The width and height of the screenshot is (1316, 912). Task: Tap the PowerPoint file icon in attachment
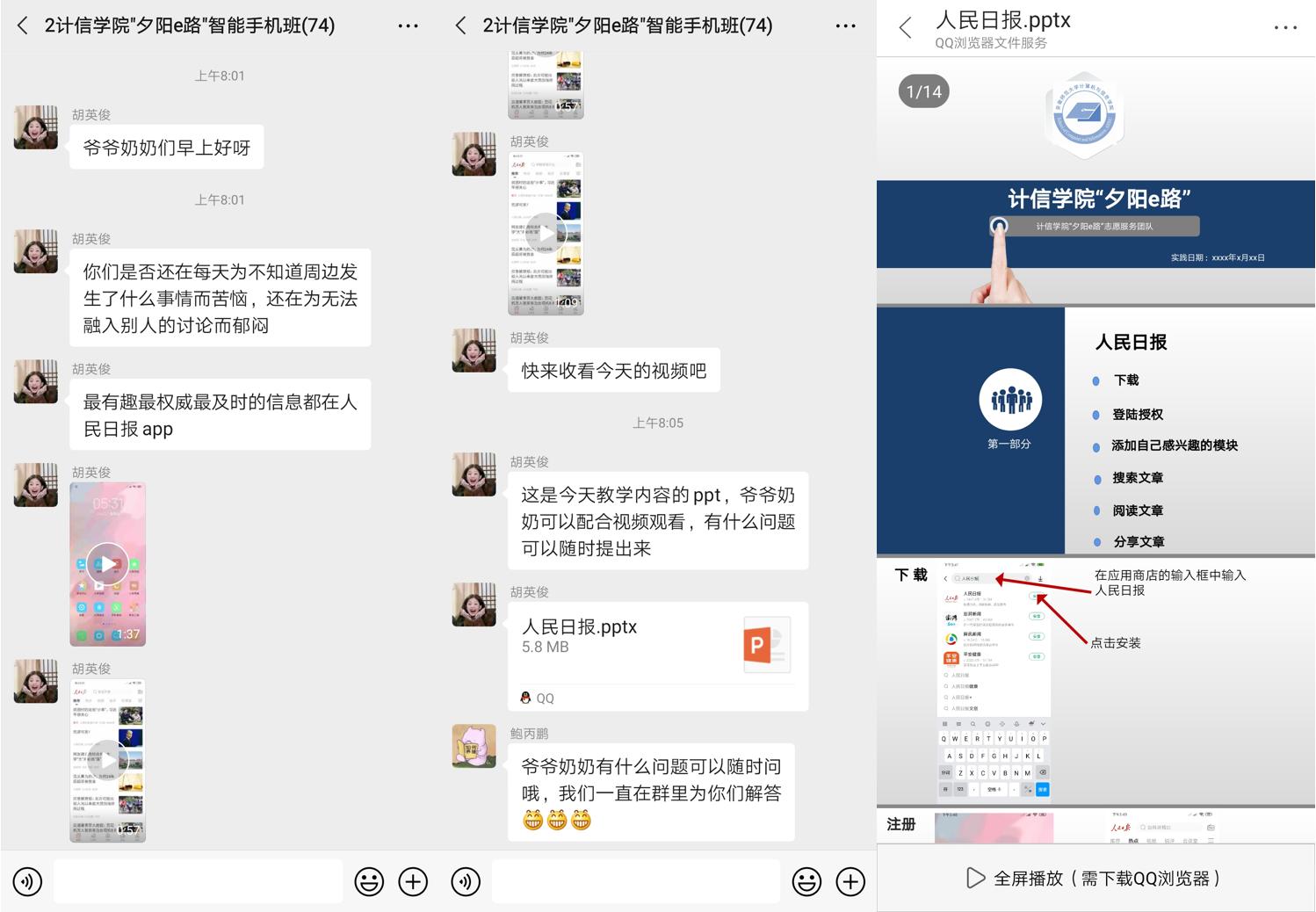click(x=767, y=645)
